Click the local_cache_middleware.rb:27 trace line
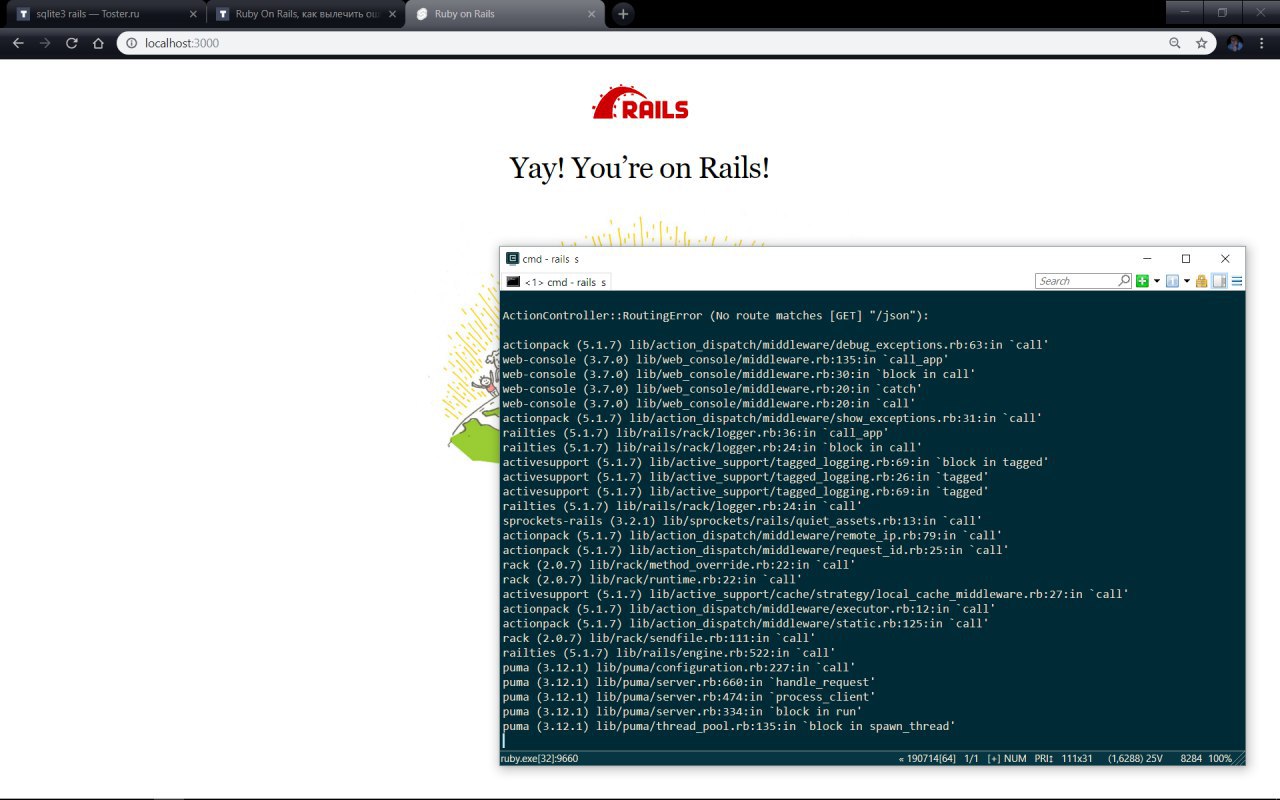This screenshot has height=800, width=1280. click(x=816, y=594)
